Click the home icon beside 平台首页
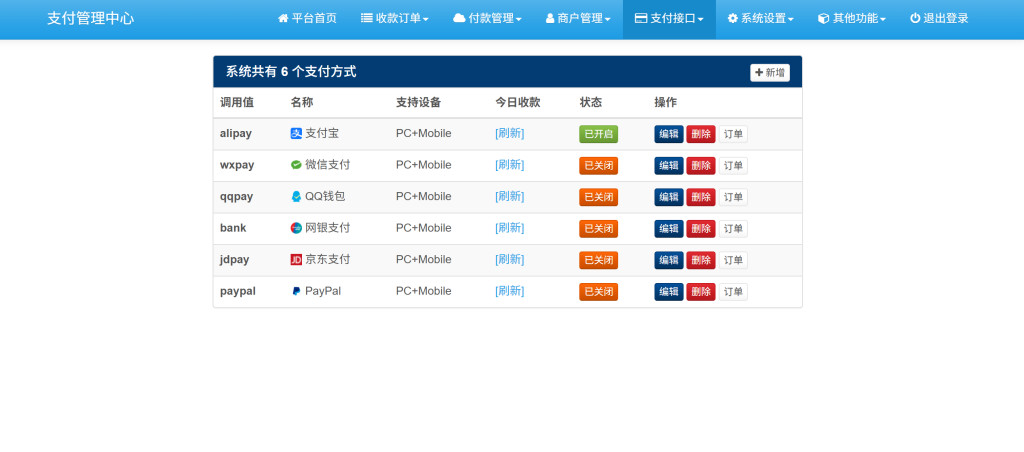 click(283, 18)
